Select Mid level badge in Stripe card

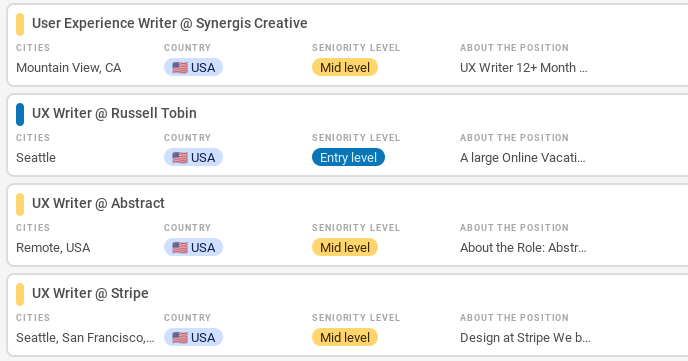click(345, 337)
